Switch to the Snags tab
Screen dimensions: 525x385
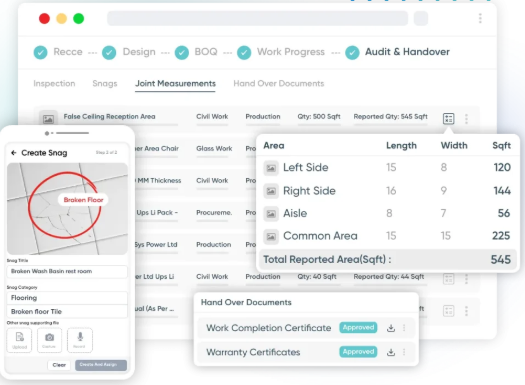point(105,83)
